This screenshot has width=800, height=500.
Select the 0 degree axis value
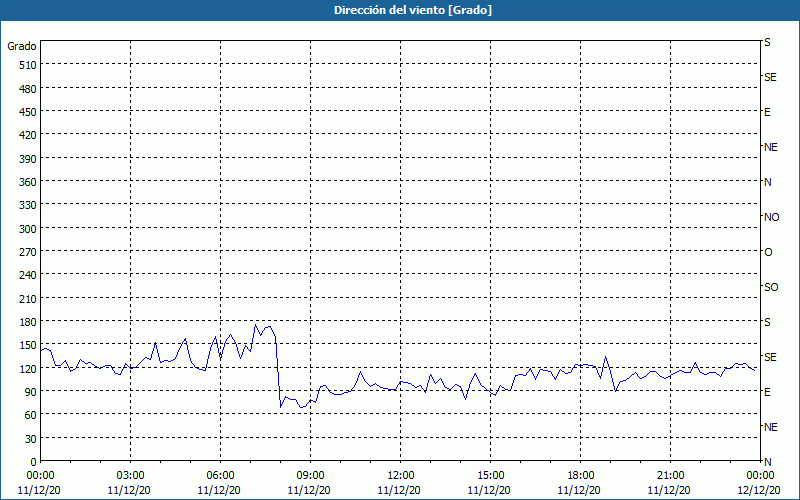34,462
